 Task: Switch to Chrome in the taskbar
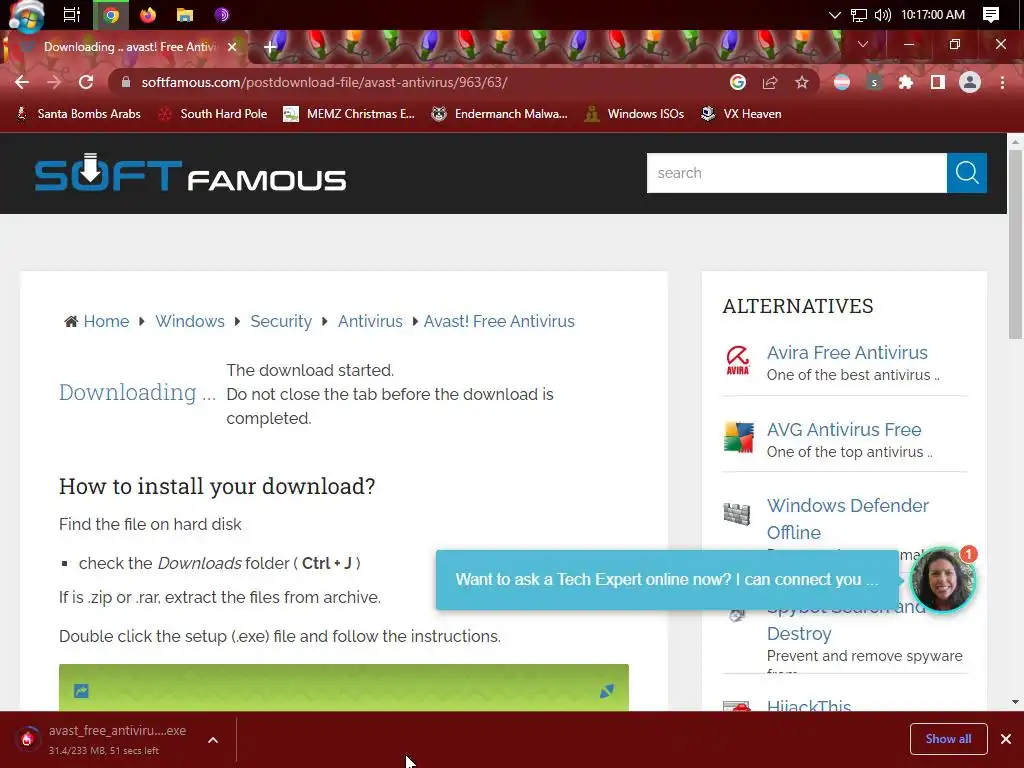click(111, 14)
